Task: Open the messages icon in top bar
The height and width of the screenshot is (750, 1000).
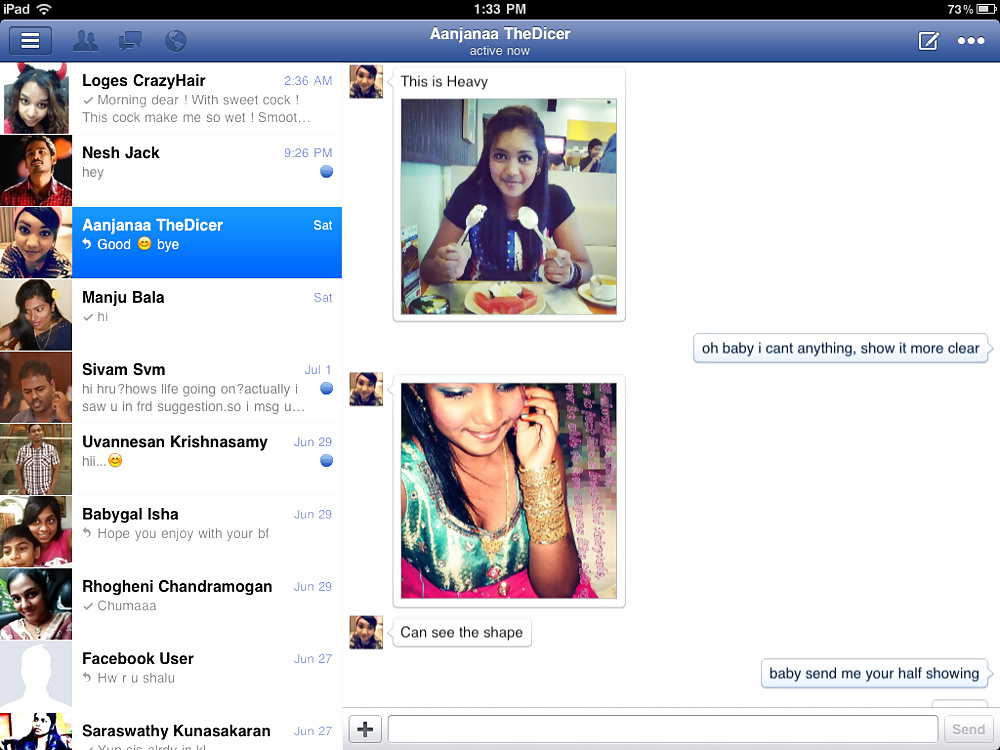Action: [130, 41]
